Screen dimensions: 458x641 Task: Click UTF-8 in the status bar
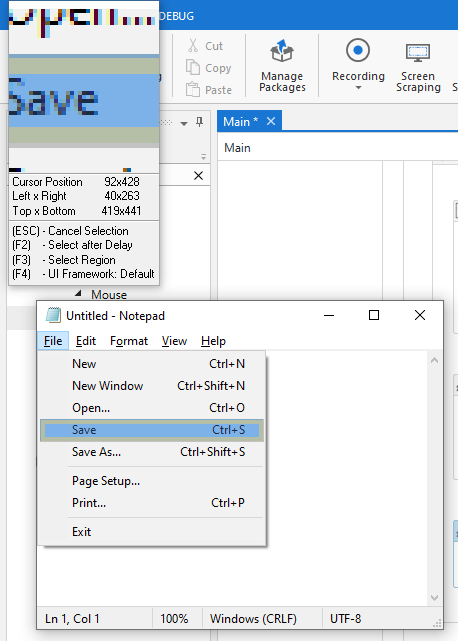(346, 619)
